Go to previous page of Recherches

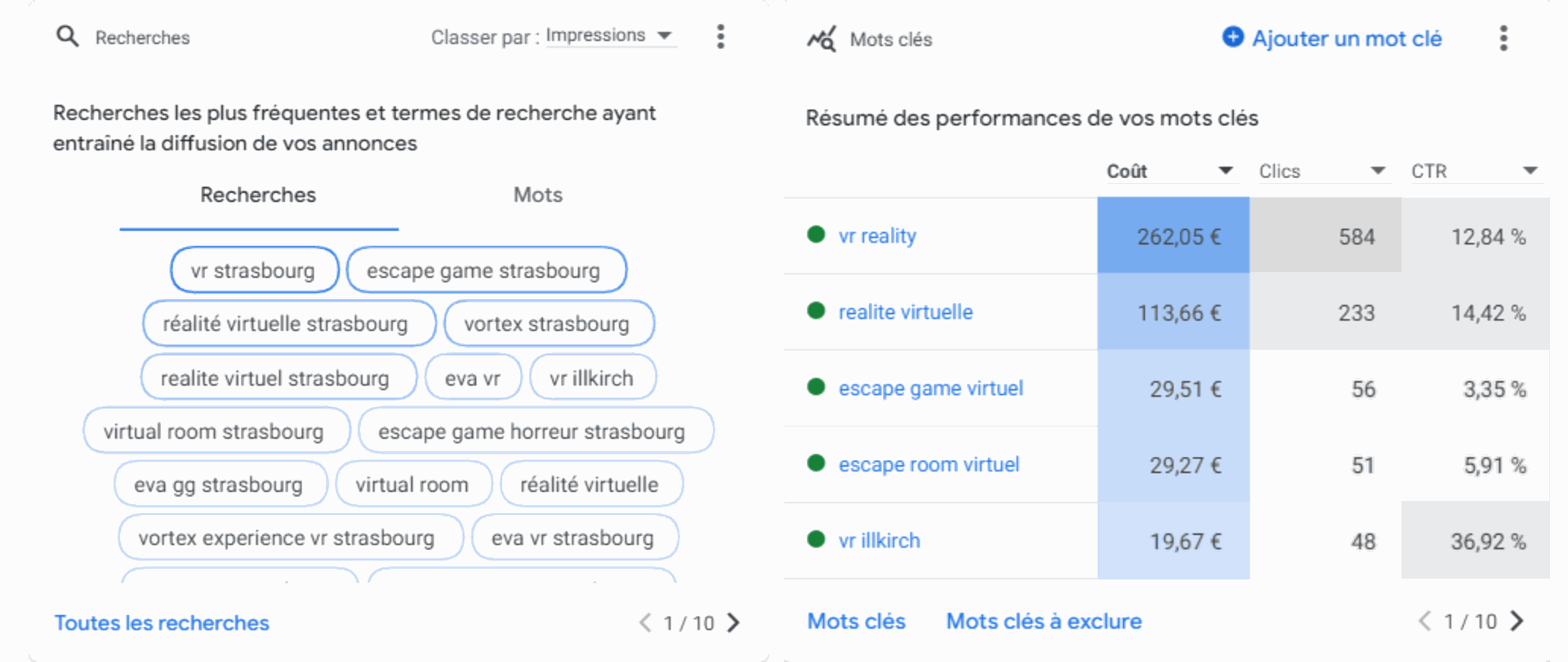tap(645, 623)
